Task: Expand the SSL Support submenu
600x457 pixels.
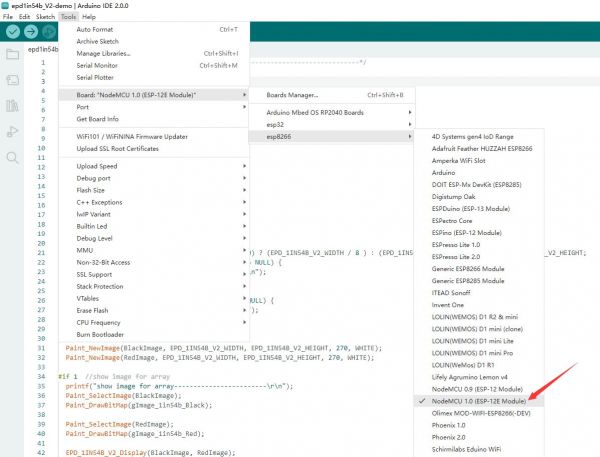Action: tap(154, 274)
